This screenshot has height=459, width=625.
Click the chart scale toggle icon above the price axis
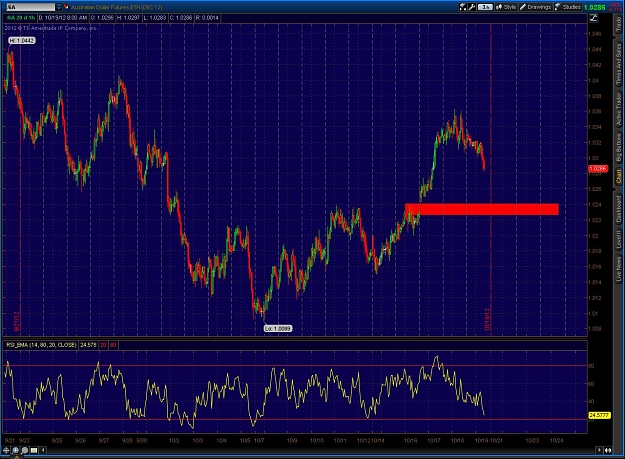594,18
